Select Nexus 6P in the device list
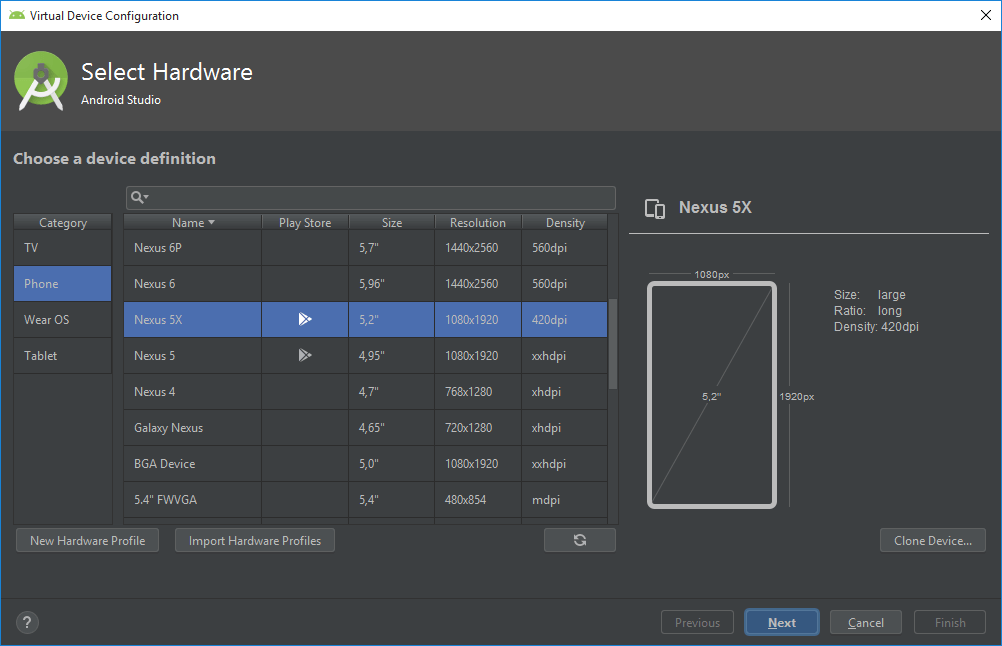The image size is (1002, 646). point(191,247)
